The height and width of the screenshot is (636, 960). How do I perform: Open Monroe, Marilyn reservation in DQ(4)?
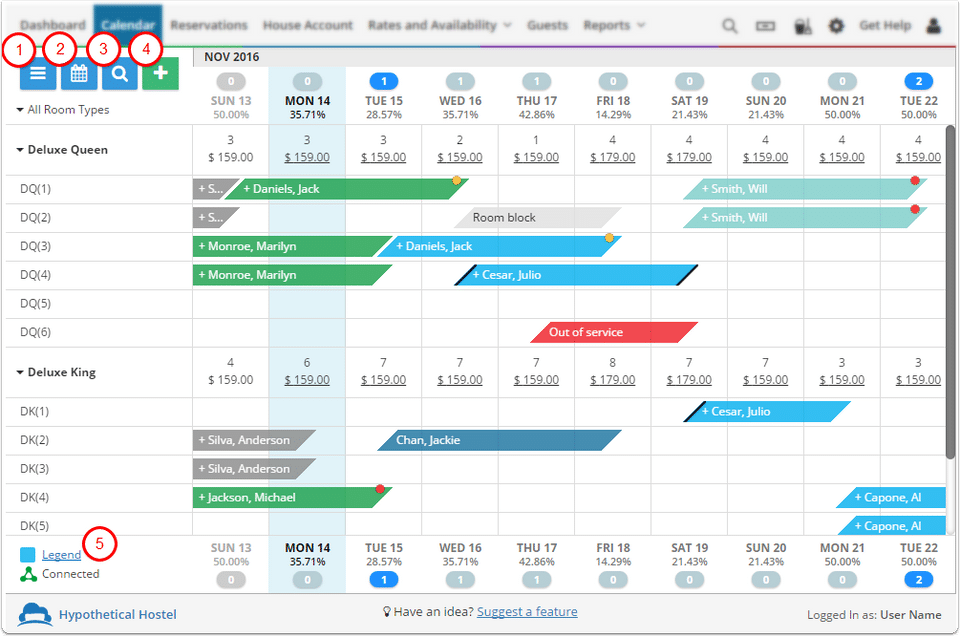[292, 275]
